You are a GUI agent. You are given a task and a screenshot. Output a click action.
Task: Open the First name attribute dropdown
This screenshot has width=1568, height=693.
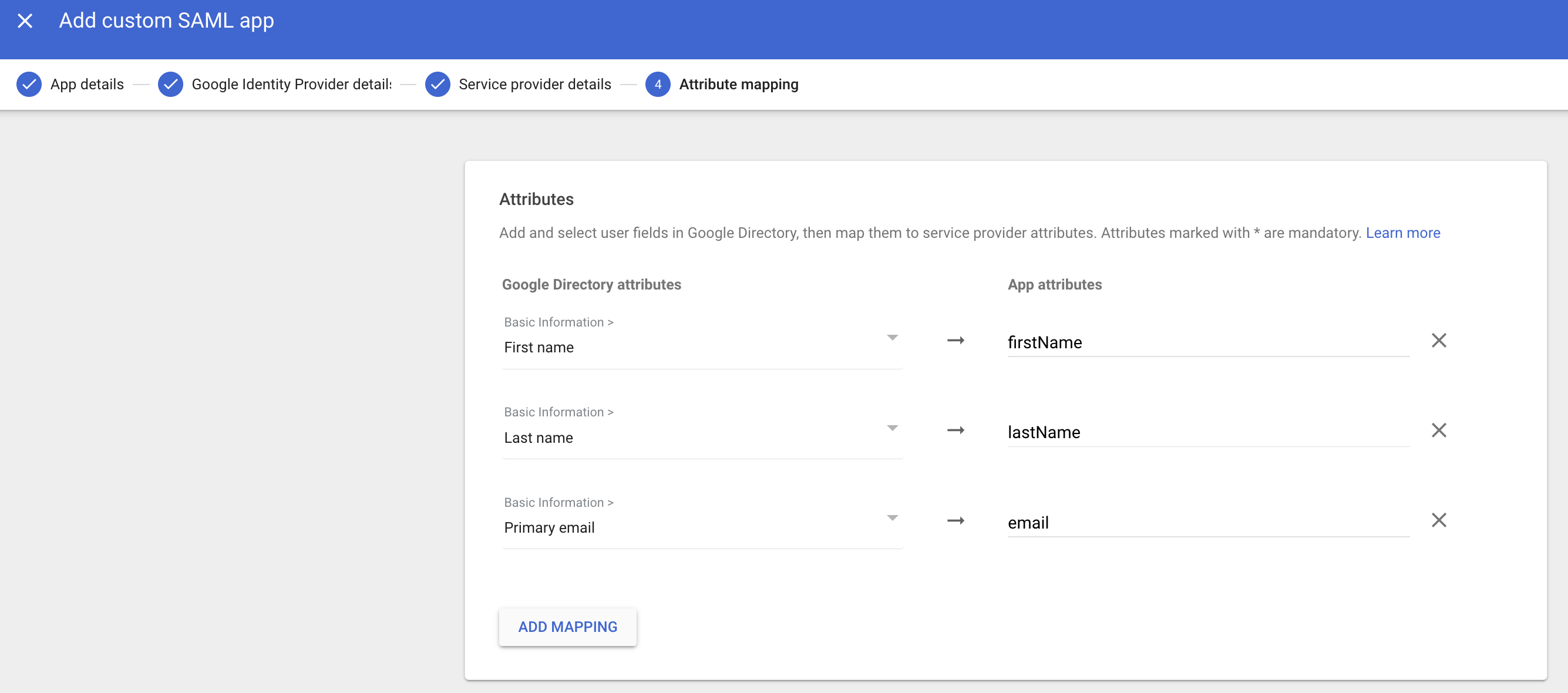tap(891, 337)
